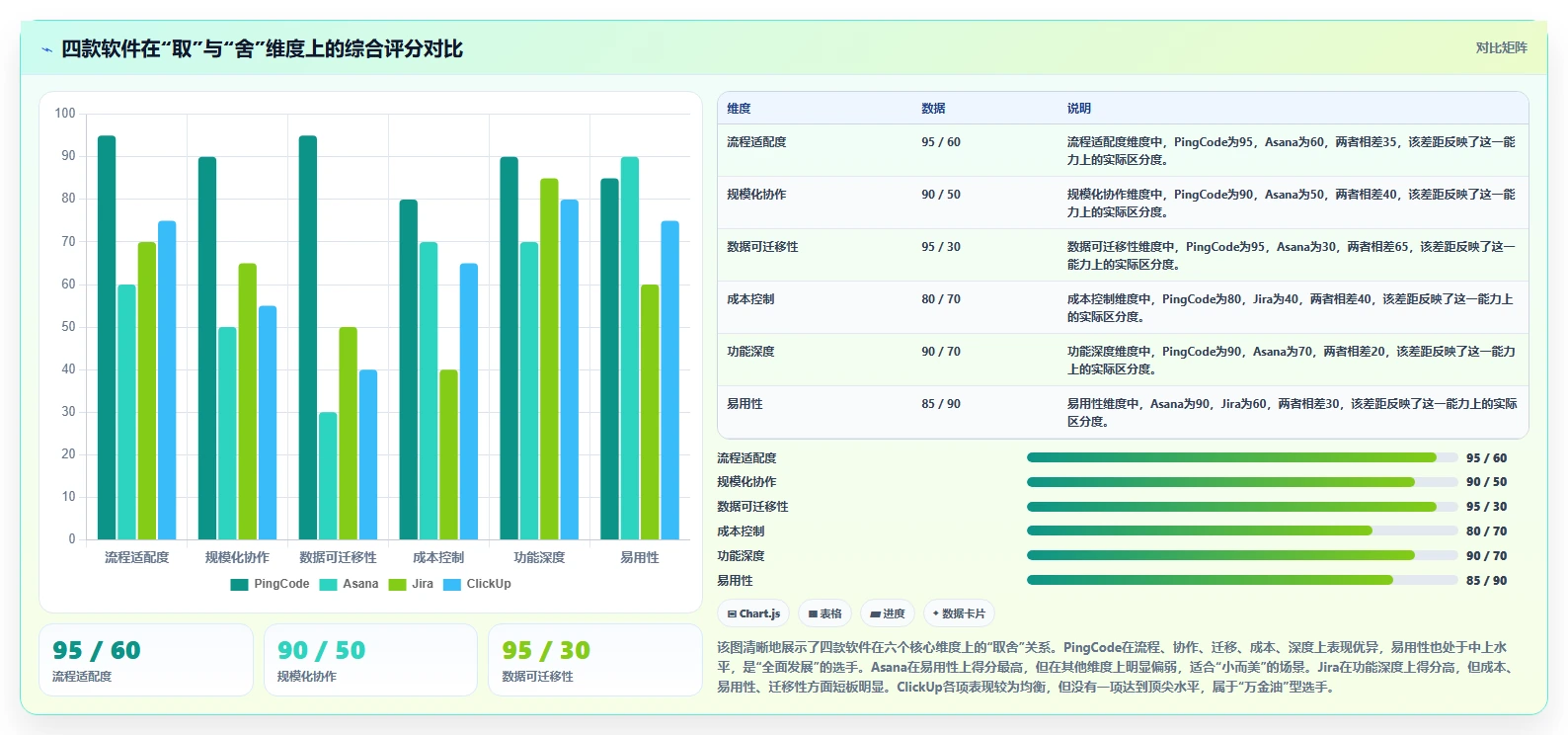1568x735 pixels.
Task: Click the PingCode bar in the 数据可迁移性 group
Action: point(308,338)
